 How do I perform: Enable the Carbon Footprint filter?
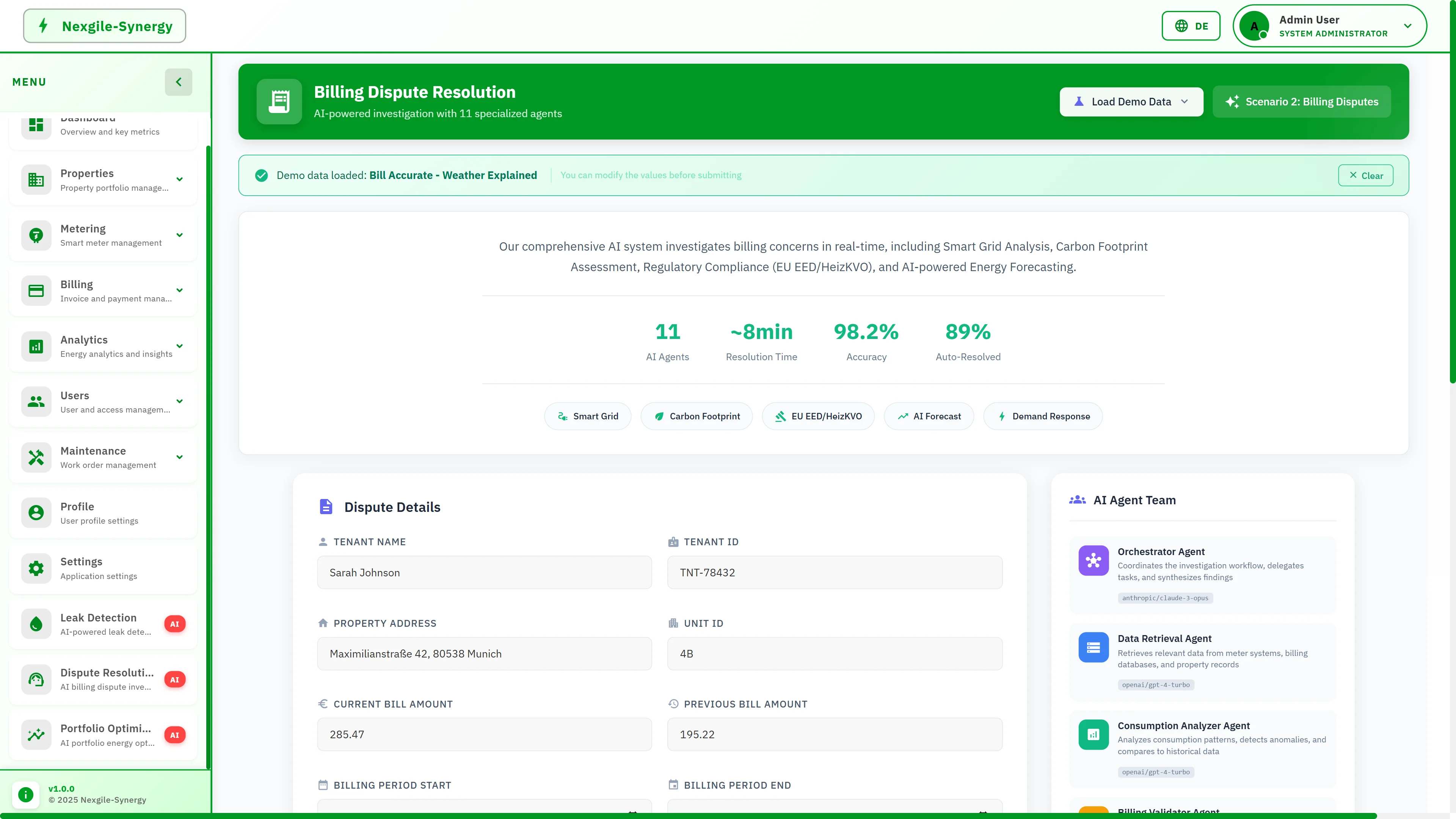(x=697, y=416)
